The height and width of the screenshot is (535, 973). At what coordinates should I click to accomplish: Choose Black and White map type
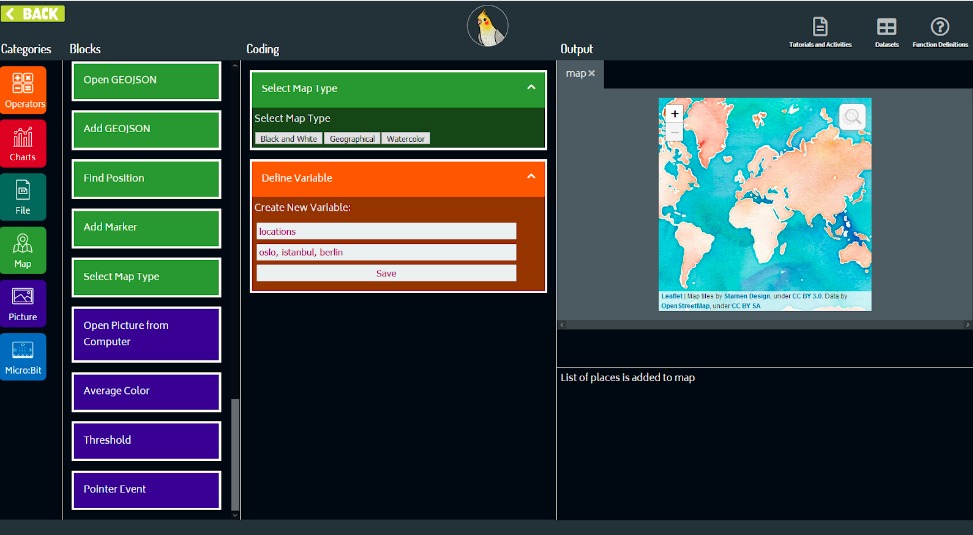pos(288,139)
